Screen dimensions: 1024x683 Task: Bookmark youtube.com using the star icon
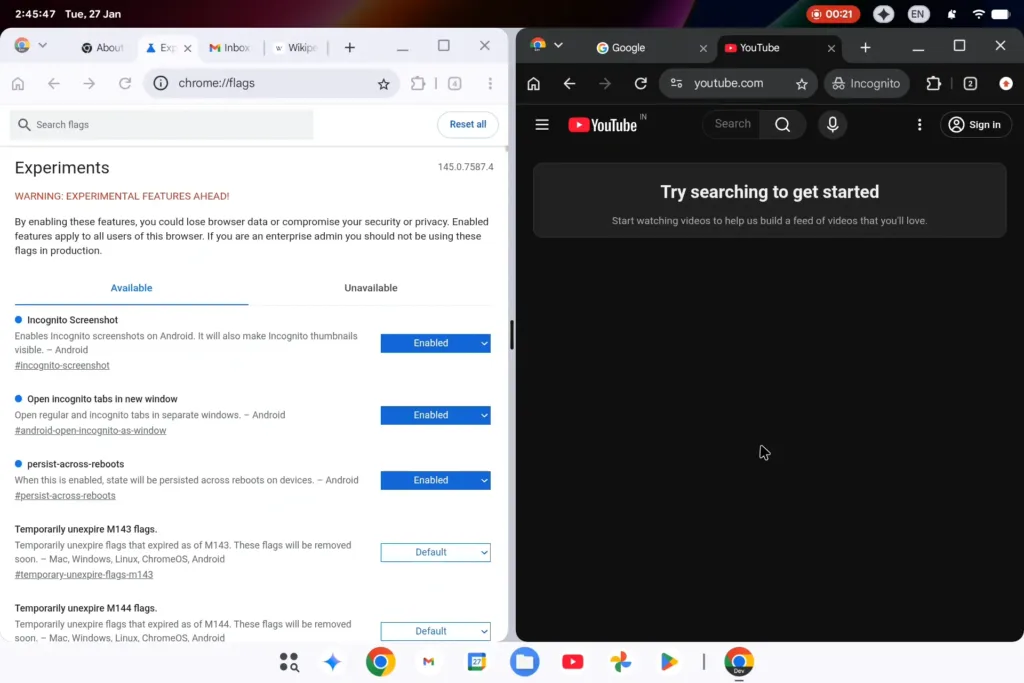(x=801, y=84)
